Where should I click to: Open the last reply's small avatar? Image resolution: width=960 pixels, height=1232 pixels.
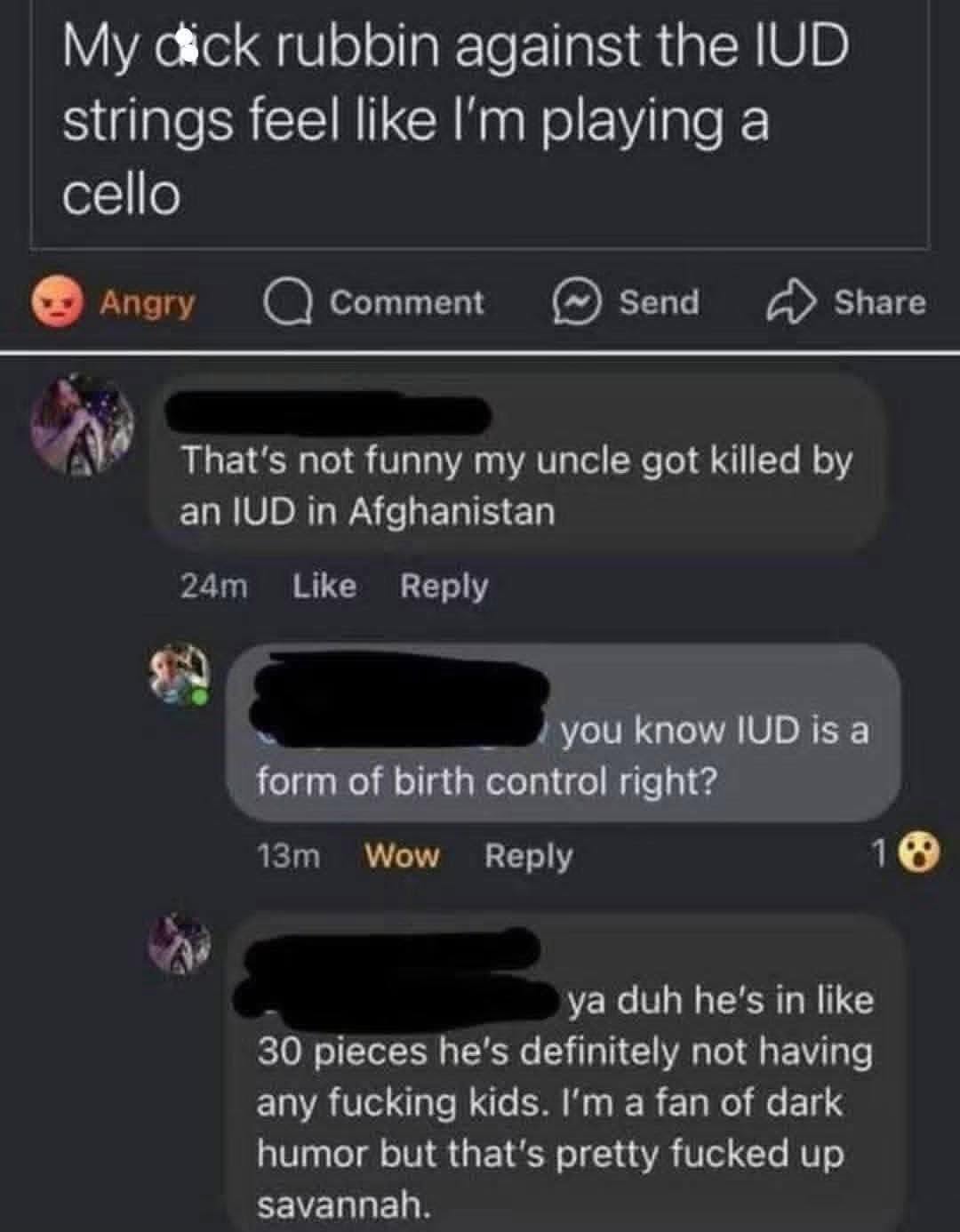tap(180, 944)
